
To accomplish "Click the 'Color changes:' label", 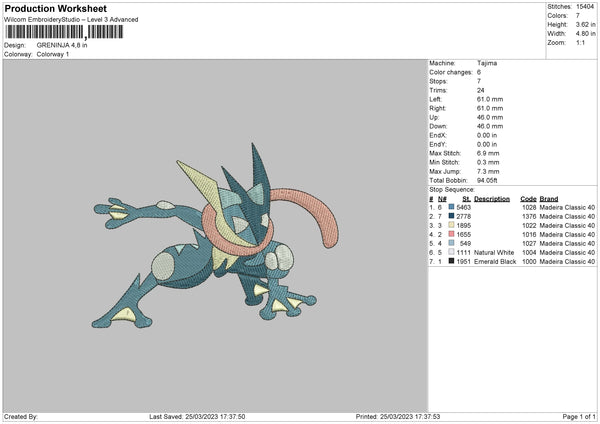I will pyautogui.click(x=451, y=72).
